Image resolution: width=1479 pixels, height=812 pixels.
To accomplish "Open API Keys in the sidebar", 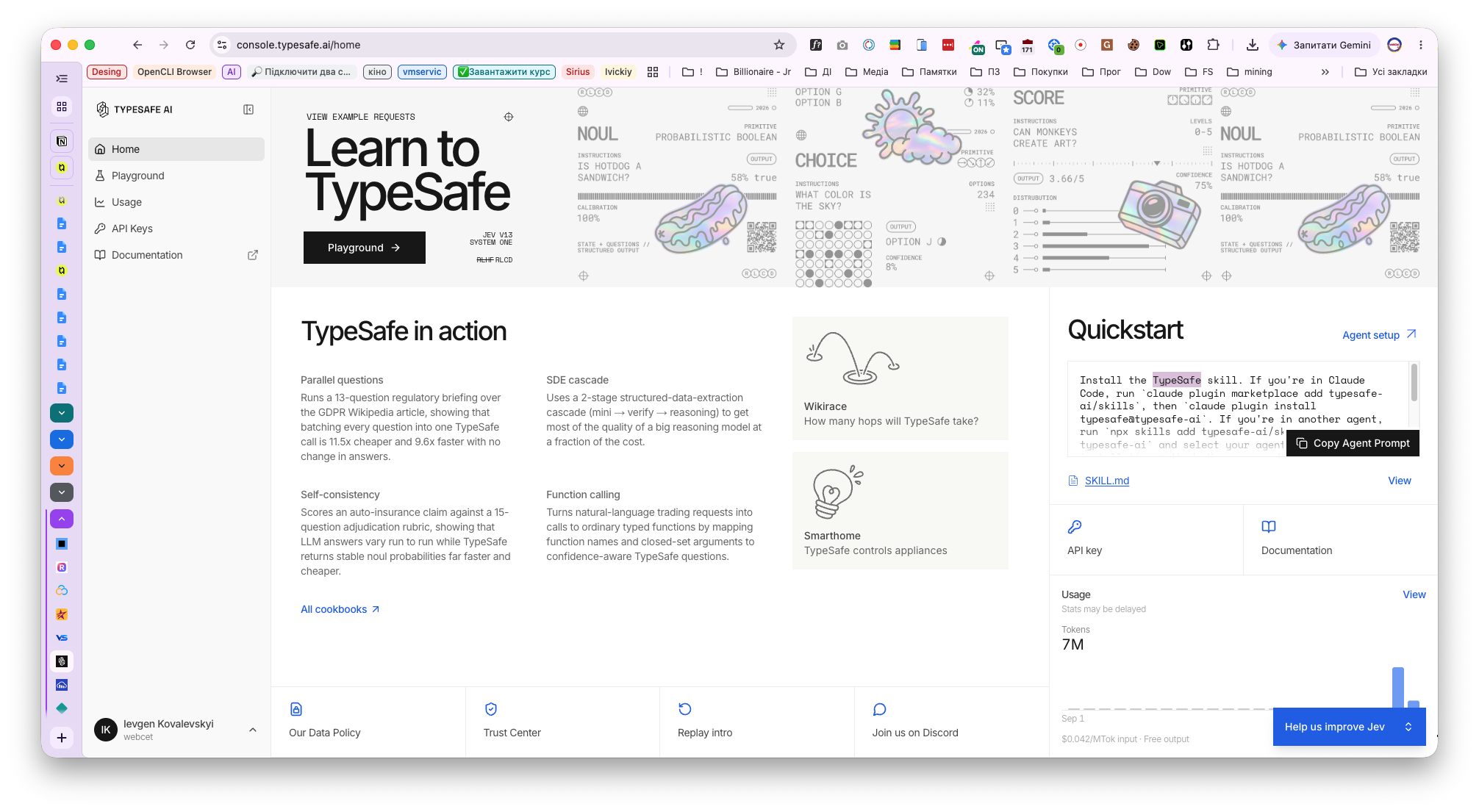I will [x=176, y=229].
